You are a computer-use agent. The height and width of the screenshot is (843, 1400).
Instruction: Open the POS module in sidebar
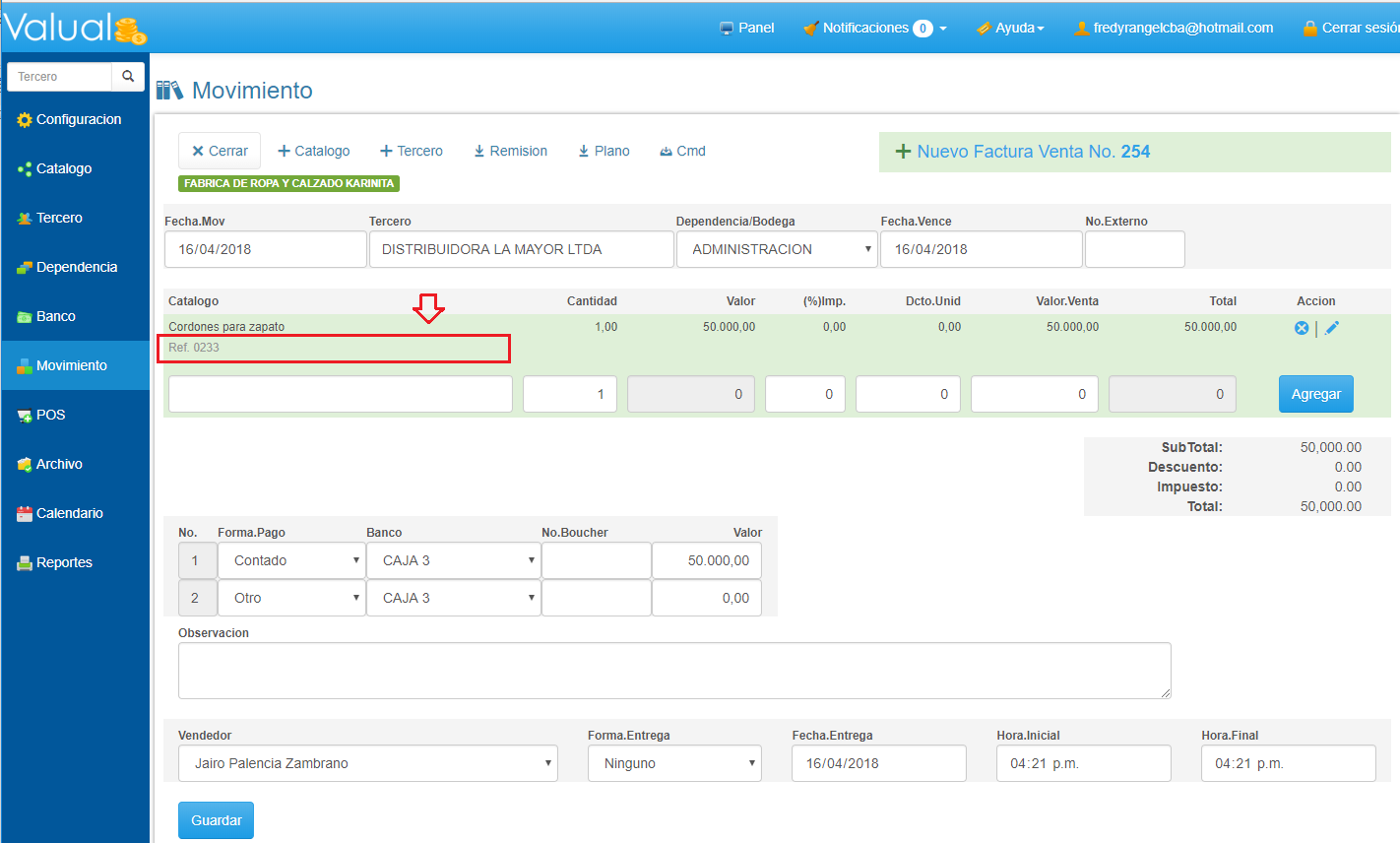tap(50, 415)
